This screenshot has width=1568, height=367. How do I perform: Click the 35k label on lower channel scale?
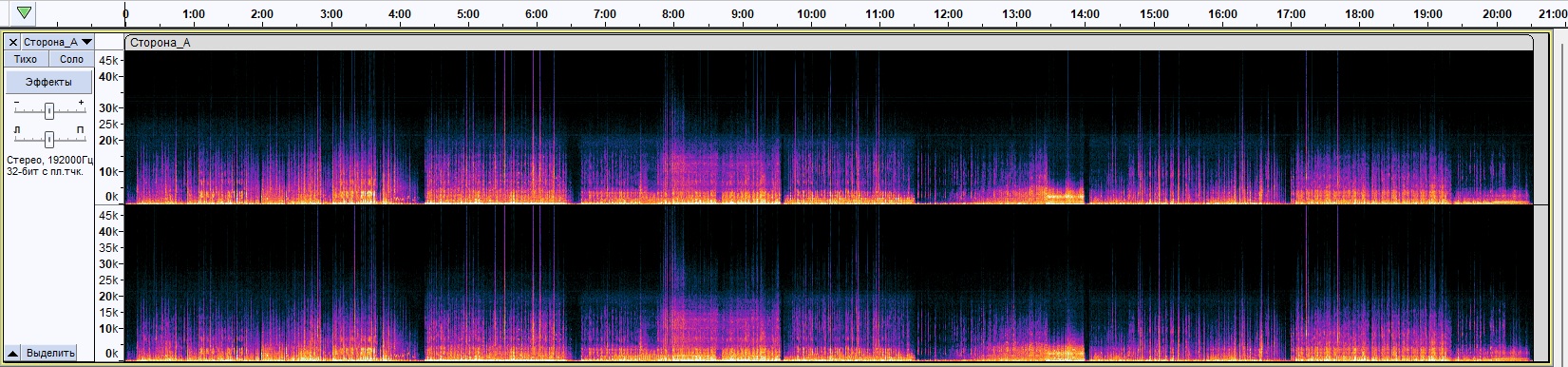(x=109, y=248)
